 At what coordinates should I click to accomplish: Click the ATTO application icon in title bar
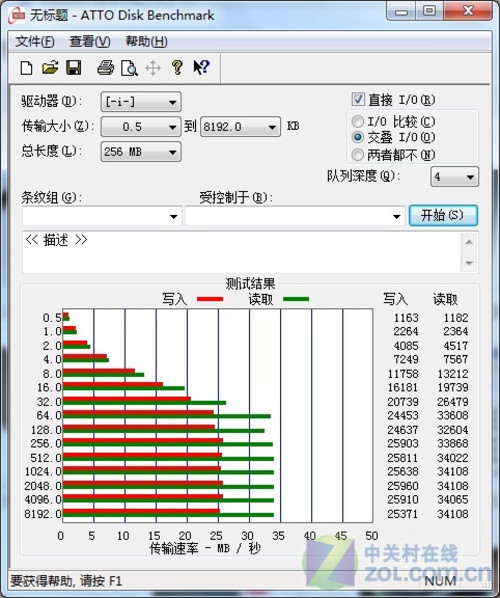tap(17, 16)
